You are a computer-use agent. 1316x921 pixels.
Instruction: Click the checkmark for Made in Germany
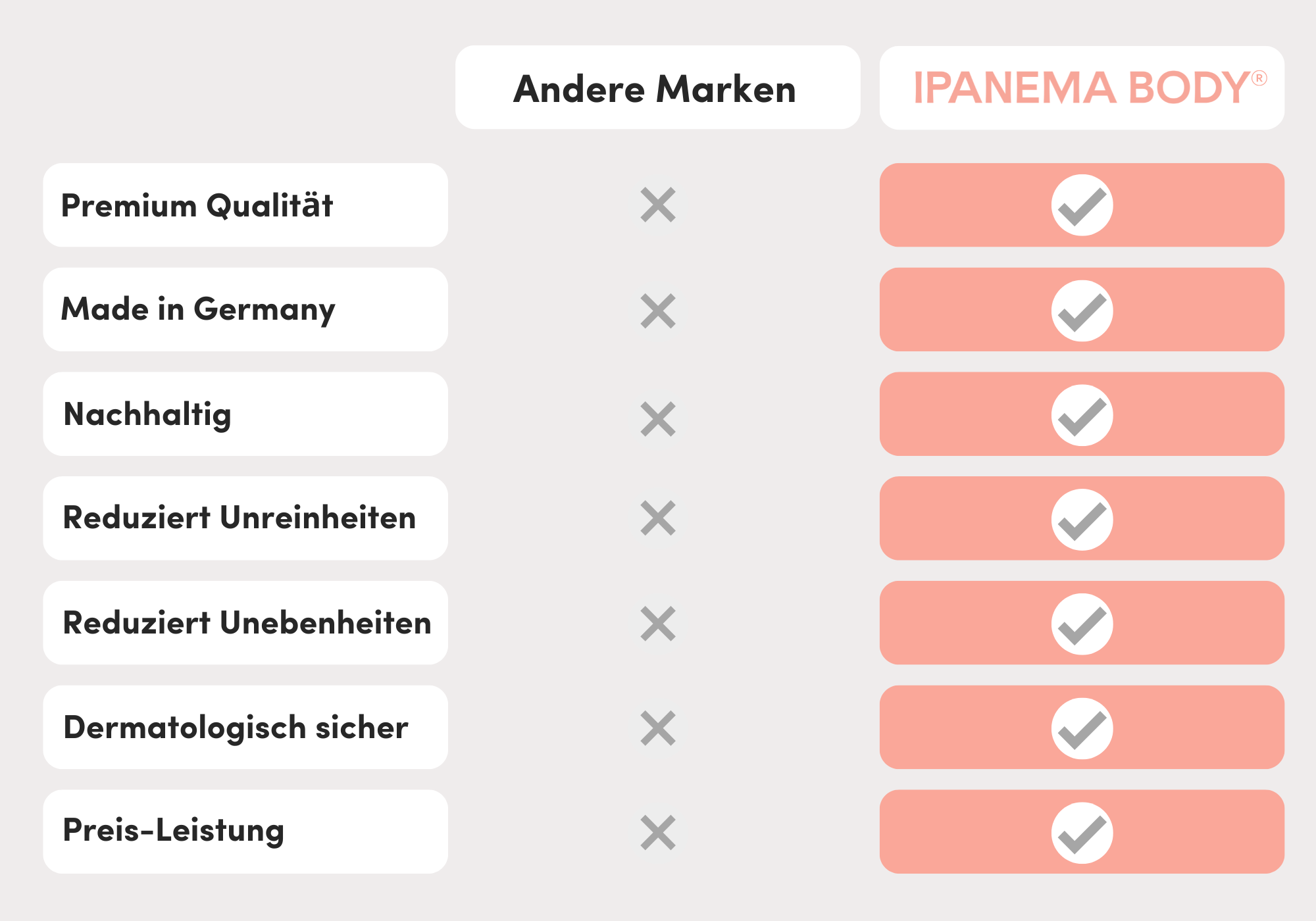point(1082,311)
